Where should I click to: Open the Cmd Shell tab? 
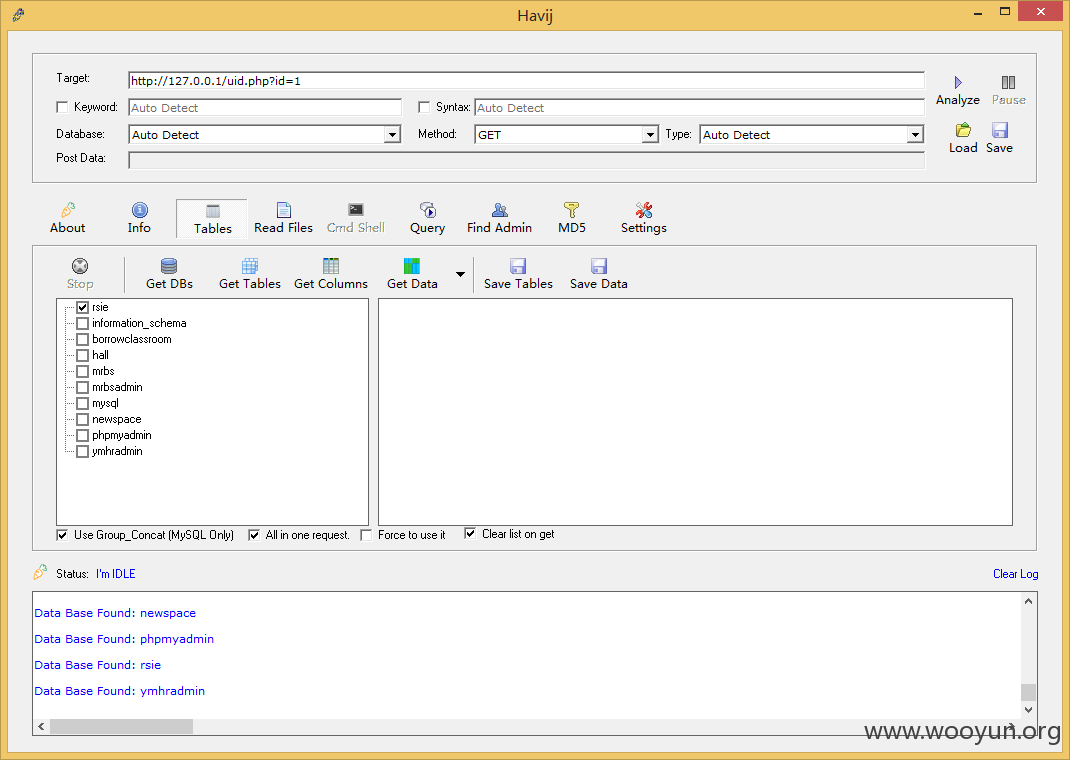[356, 218]
